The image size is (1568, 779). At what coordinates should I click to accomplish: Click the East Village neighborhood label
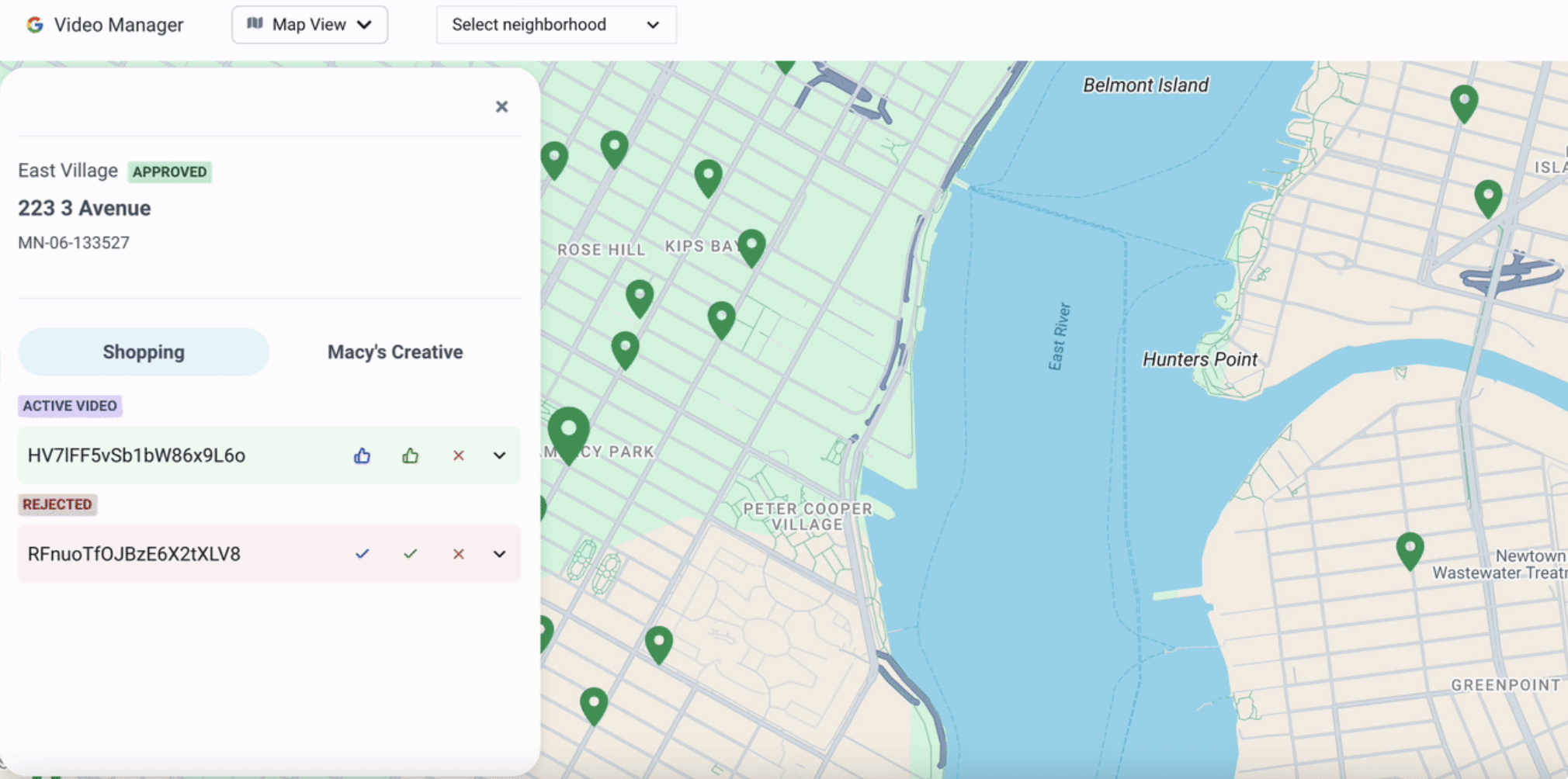pos(68,171)
